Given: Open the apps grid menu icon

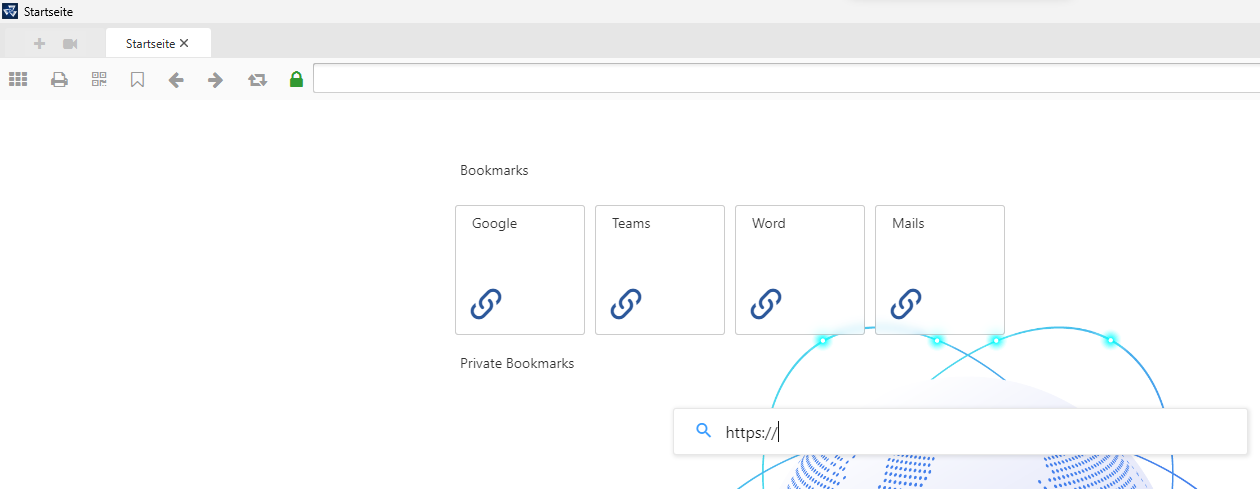Looking at the screenshot, I should [x=18, y=79].
